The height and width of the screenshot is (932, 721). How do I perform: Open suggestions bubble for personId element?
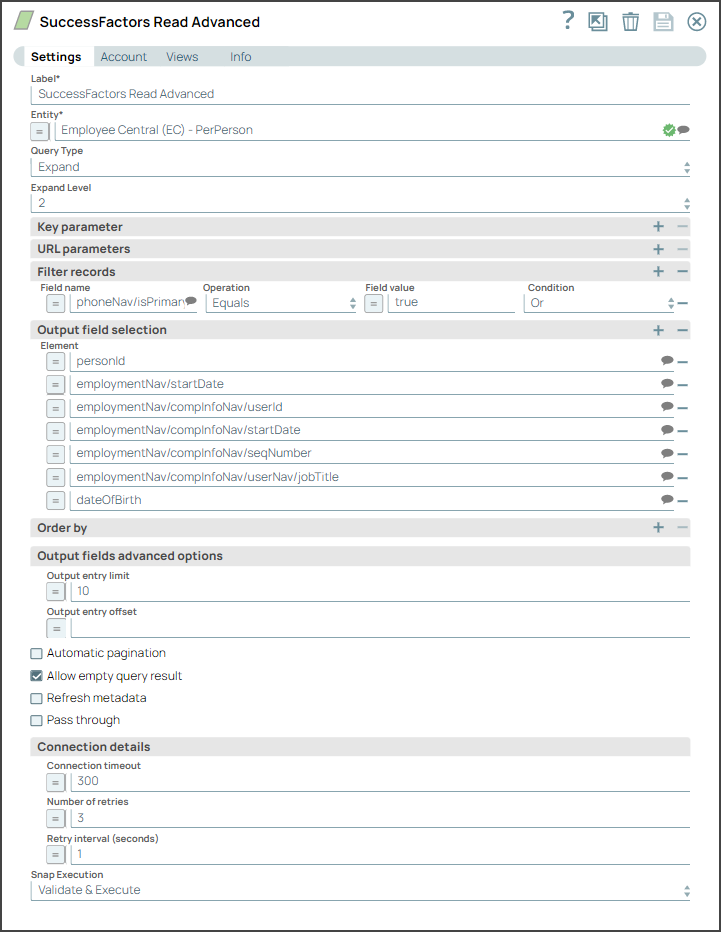(667, 360)
